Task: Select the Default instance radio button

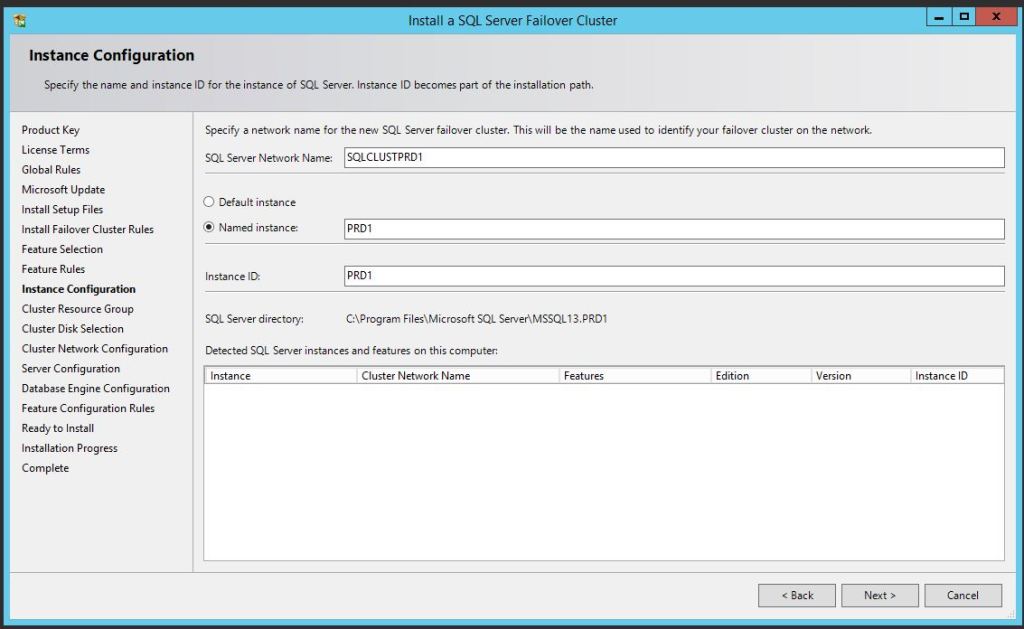Action: point(209,202)
